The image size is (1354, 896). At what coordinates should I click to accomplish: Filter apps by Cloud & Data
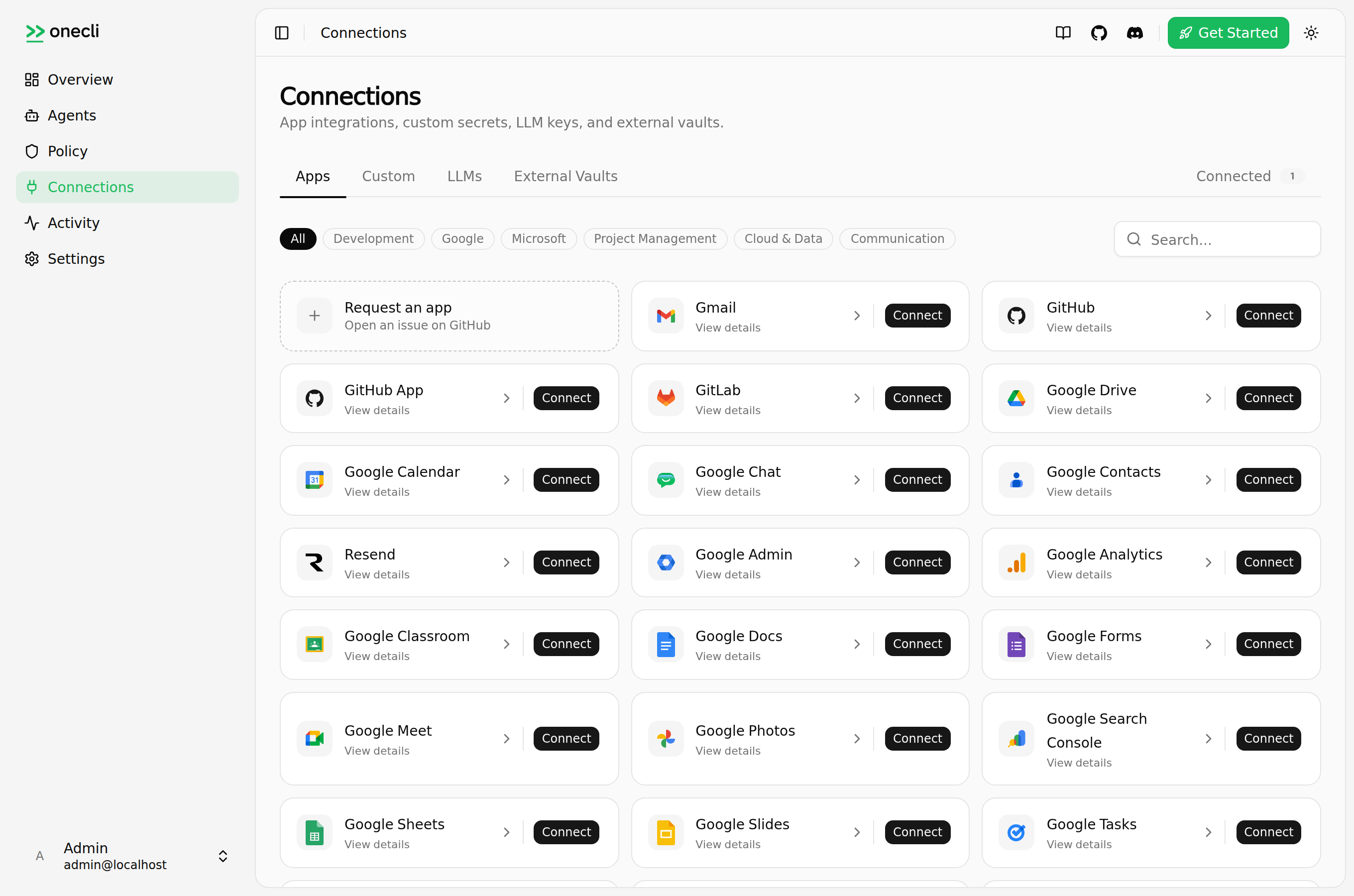tap(783, 239)
